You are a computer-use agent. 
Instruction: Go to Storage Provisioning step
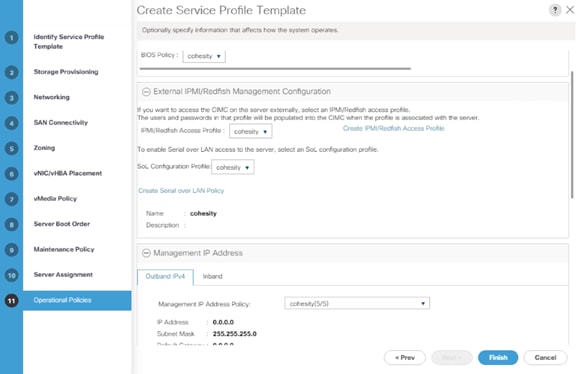click(x=66, y=72)
